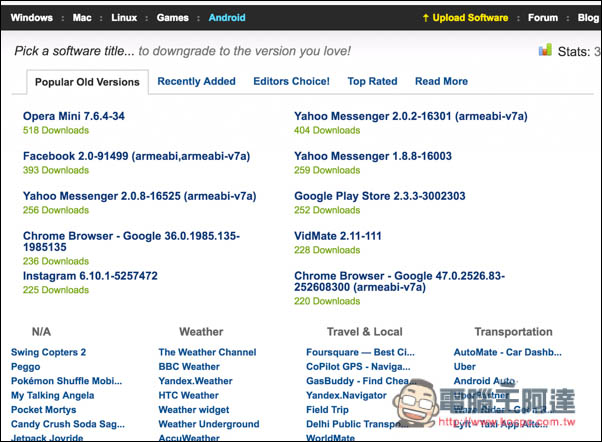The image size is (602, 442).
Task: Open the Read More tab
Action: point(442,81)
